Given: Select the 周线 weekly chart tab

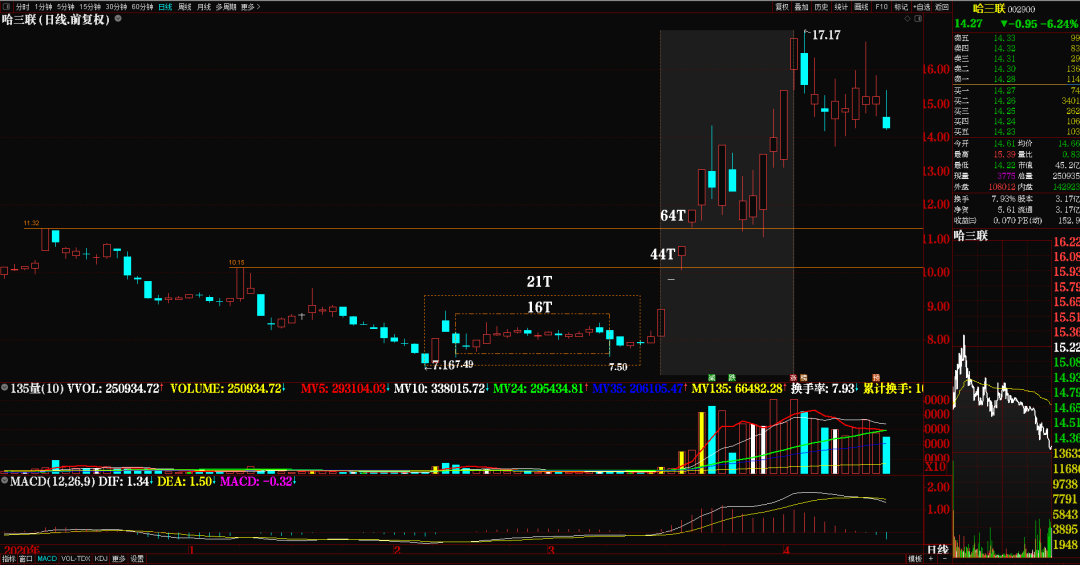Looking at the screenshot, I should [x=185, y=7].
